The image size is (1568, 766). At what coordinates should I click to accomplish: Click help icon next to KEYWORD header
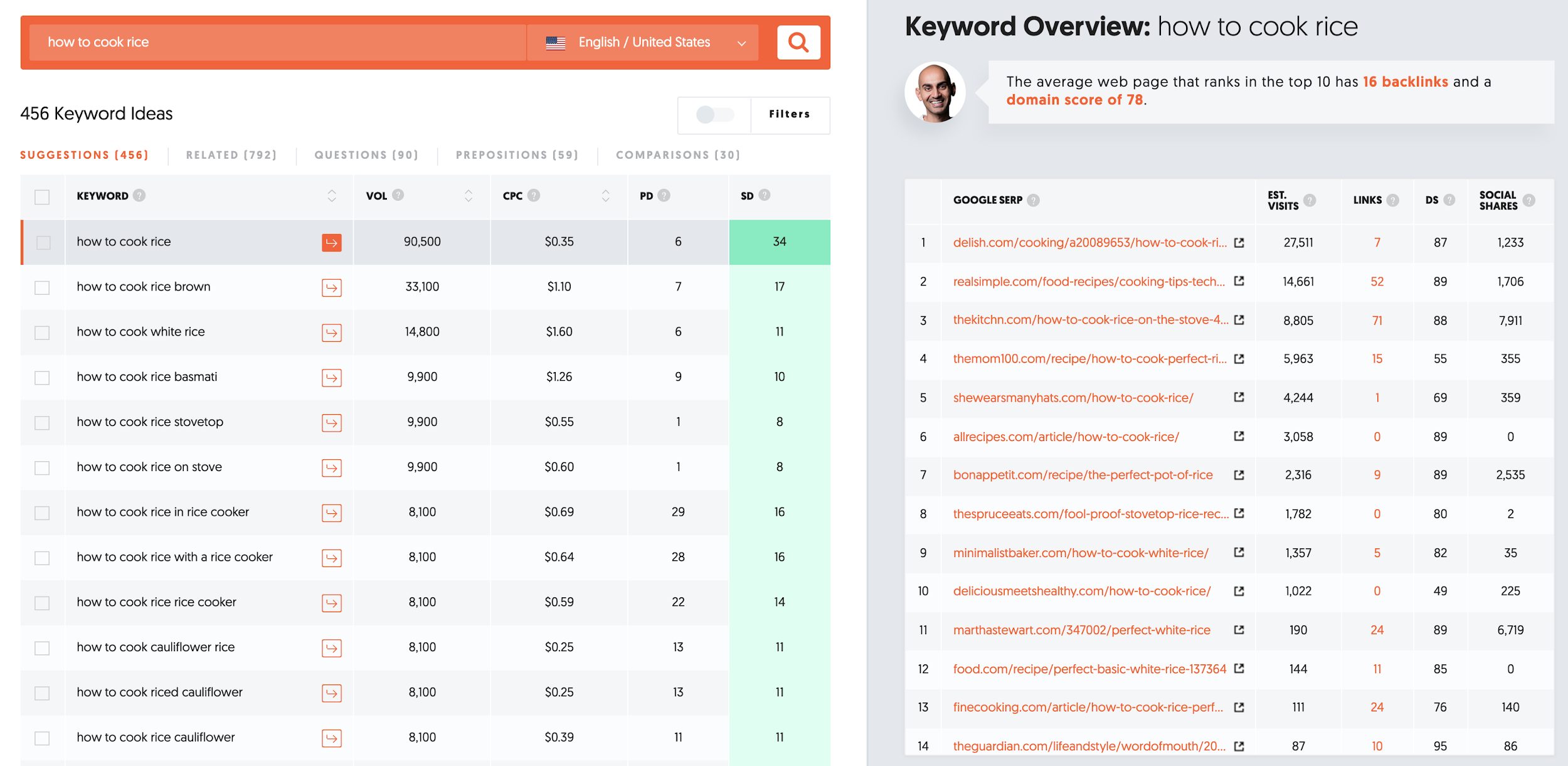[139, 196]
